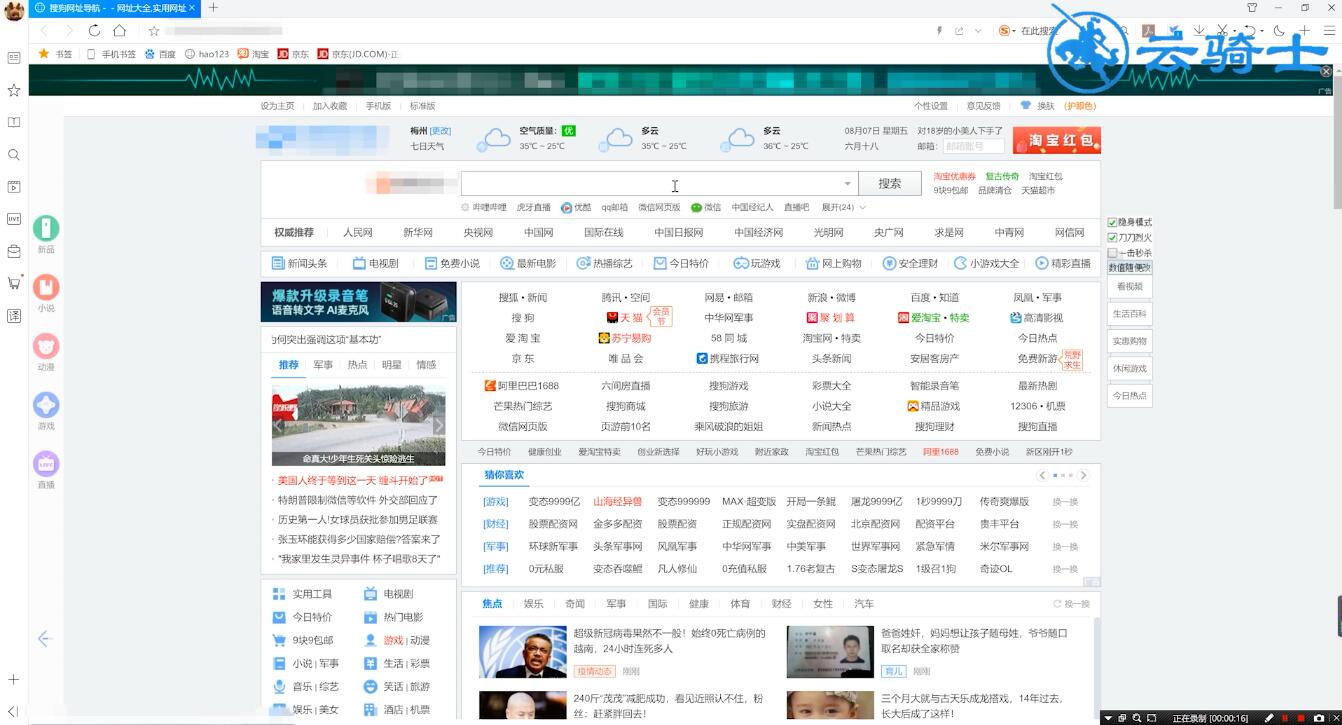The height and width of the screenshot is (725, 1342).
Task: Go to the browser home page icon
Action: [x=119, y=31]
